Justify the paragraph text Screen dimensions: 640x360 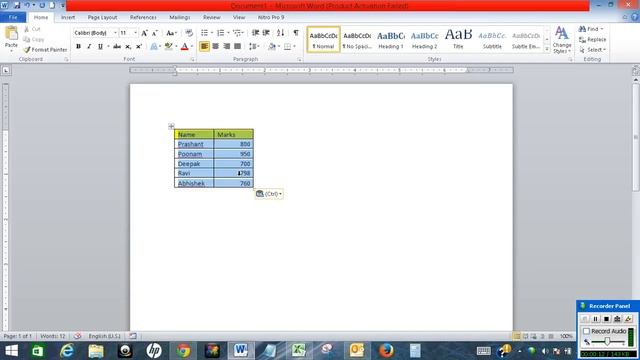238,47
